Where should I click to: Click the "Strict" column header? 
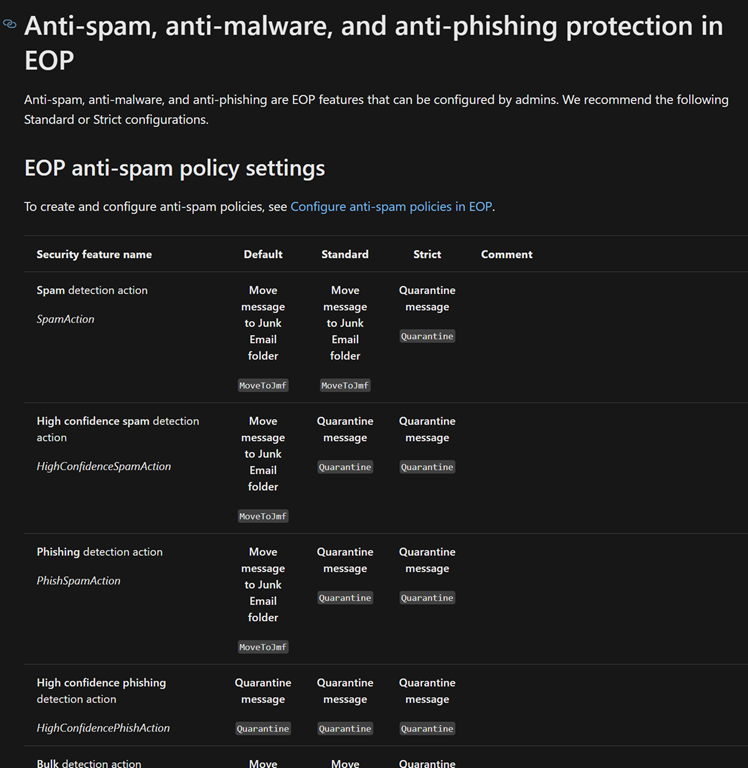coord(427,254)
